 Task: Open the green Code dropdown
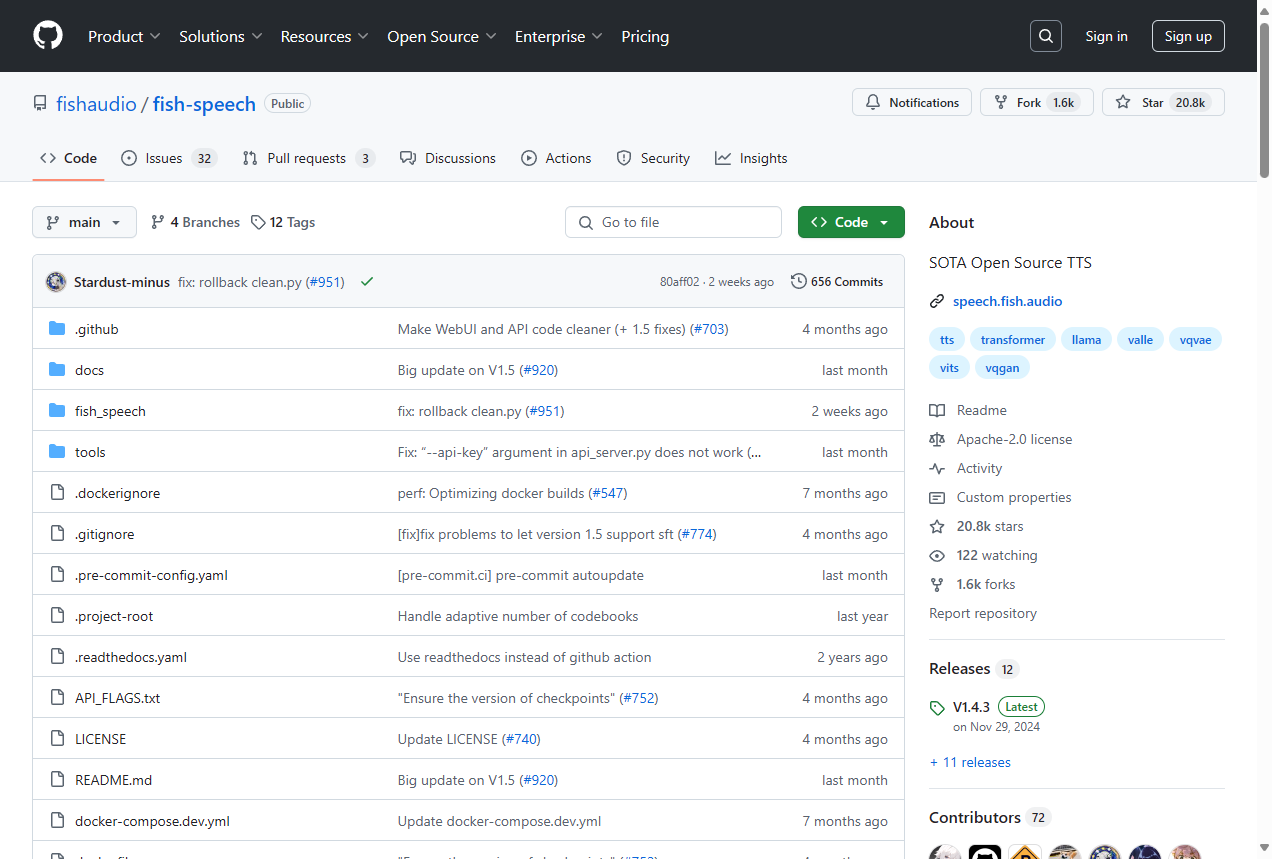tap(850, 222)
